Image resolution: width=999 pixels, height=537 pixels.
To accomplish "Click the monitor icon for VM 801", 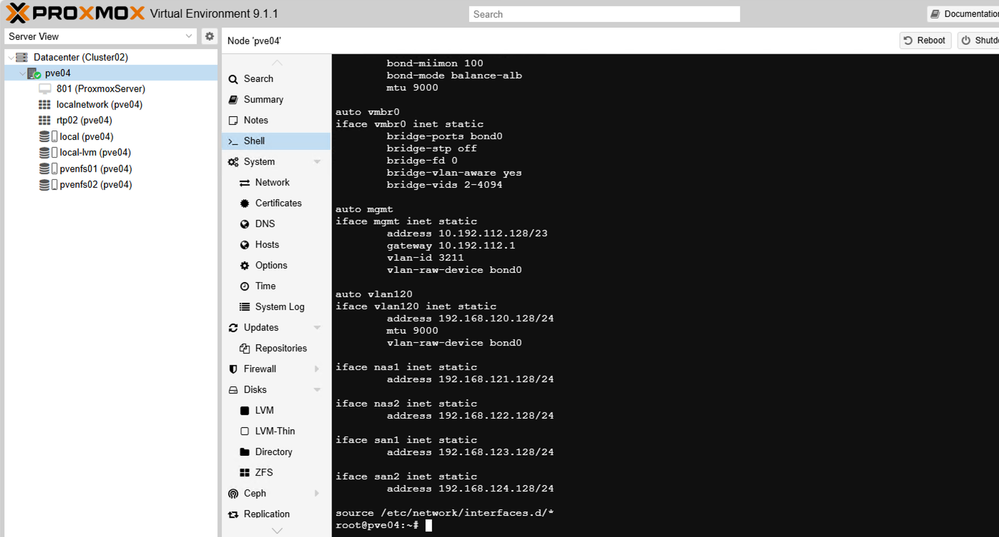I will (x=45, y=89).
